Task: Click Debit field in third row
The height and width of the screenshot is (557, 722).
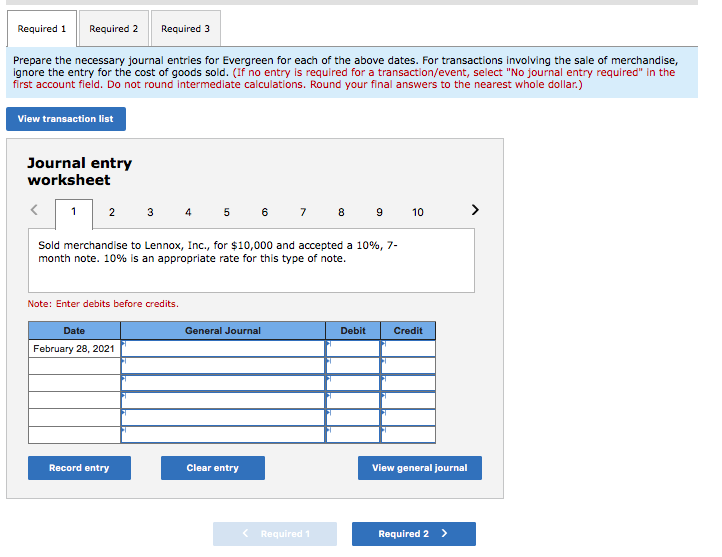Action: tap(353, 383)
